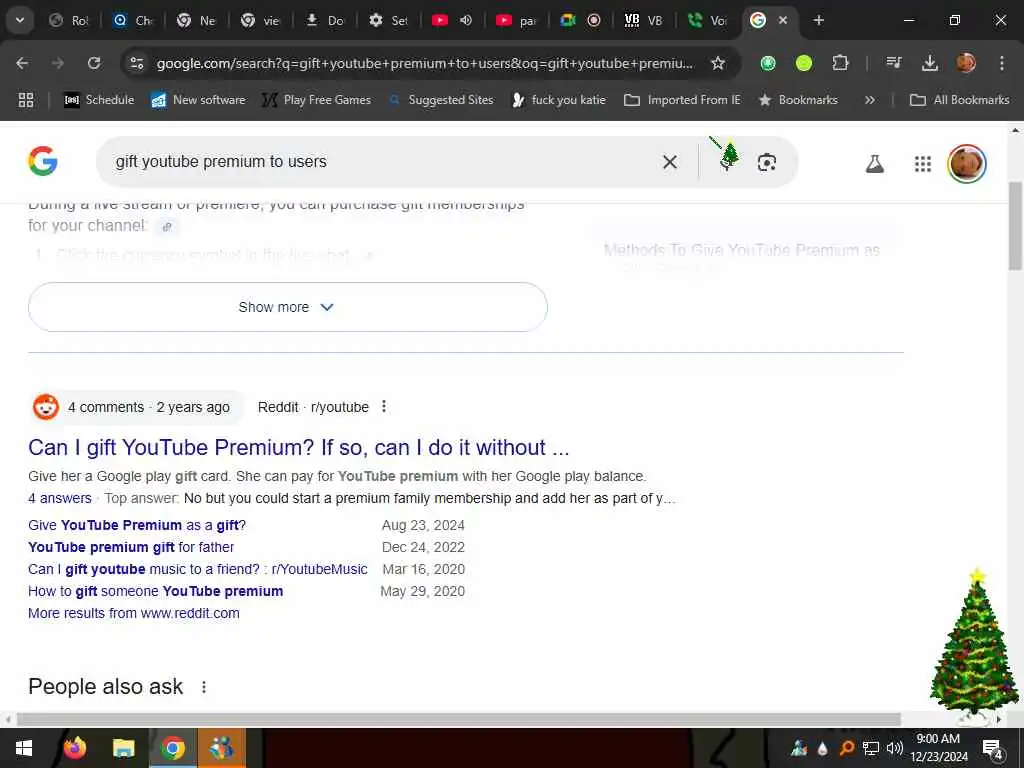Open the Chrome three-dot menu
The width and height of the screenshot is (1024, 768).
[1002, 63]
